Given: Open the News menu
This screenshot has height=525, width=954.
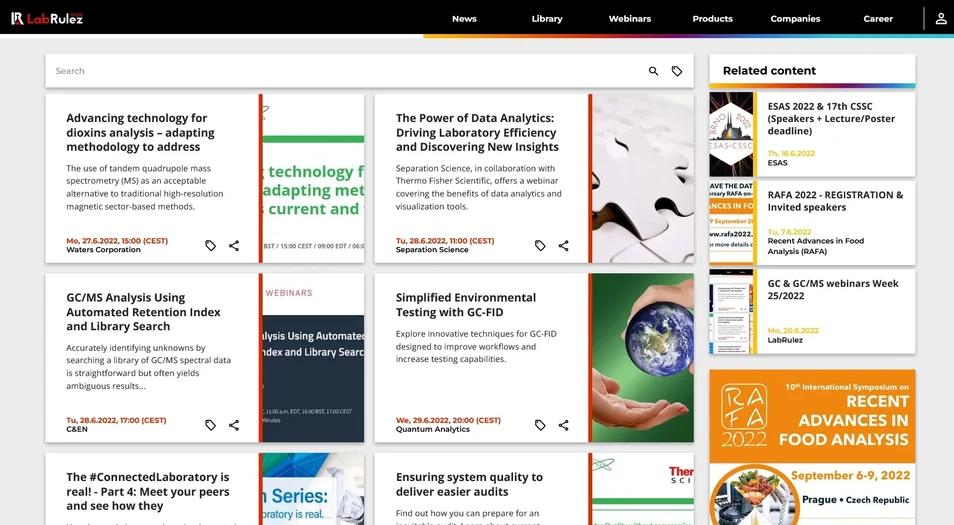Looking at the screenshot, I should coord(464,19).
